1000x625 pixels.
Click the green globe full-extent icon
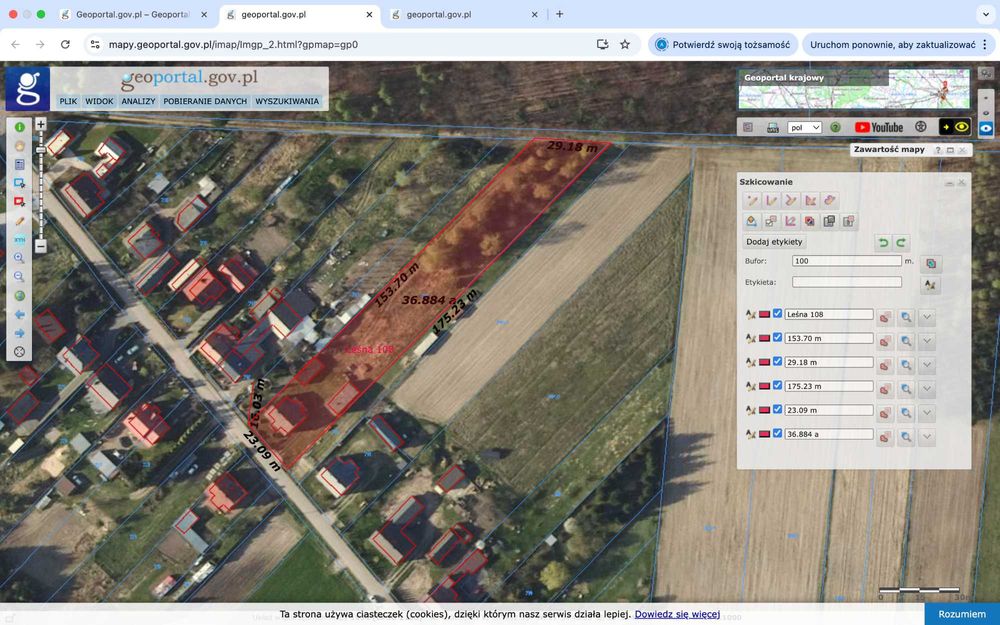[x=19, y=296]
